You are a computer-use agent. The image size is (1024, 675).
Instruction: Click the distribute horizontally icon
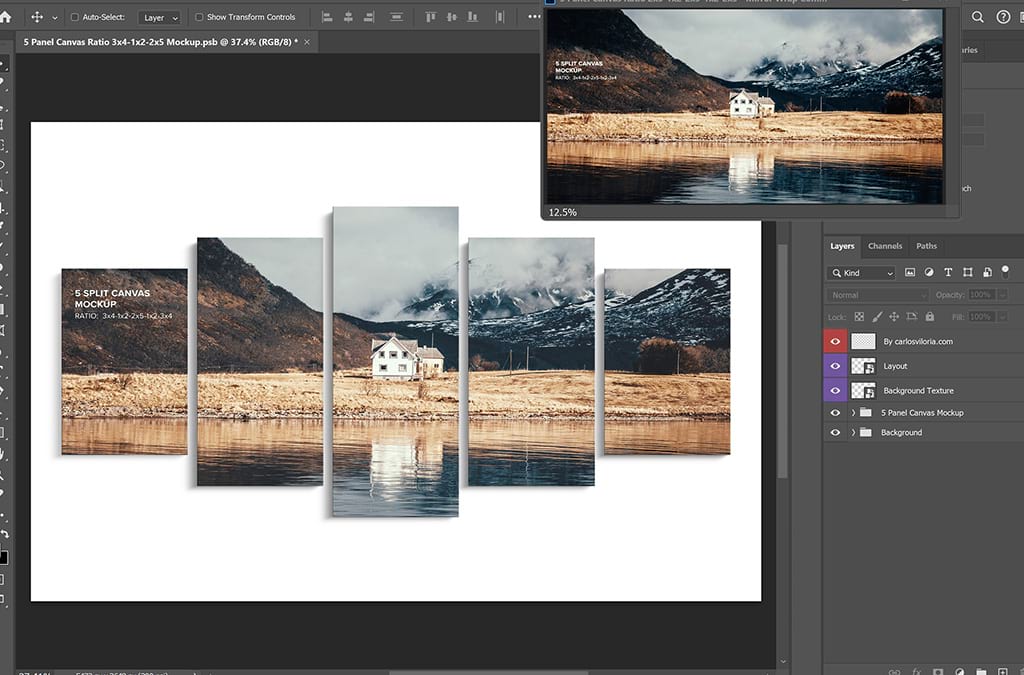pyautogui.click(x=500, y=18)
